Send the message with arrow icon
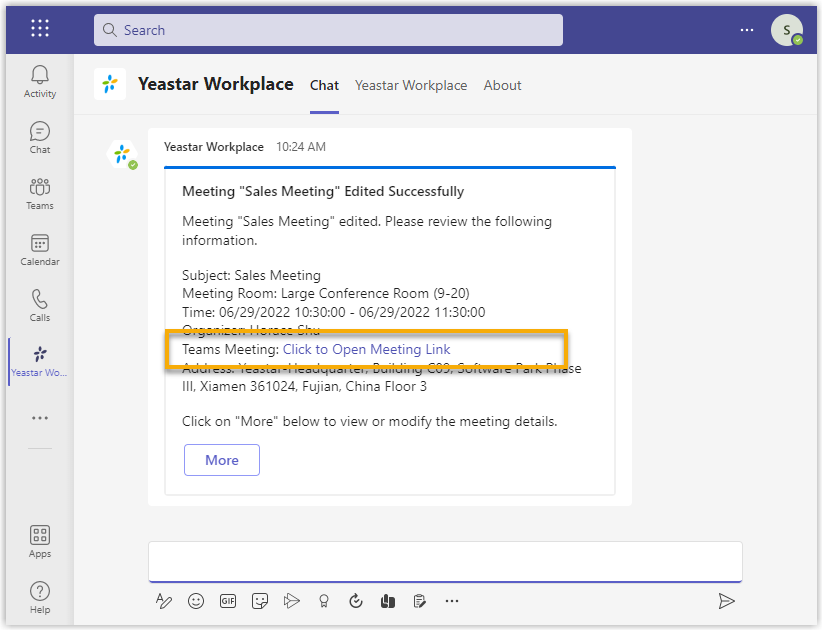 [727, 601]
